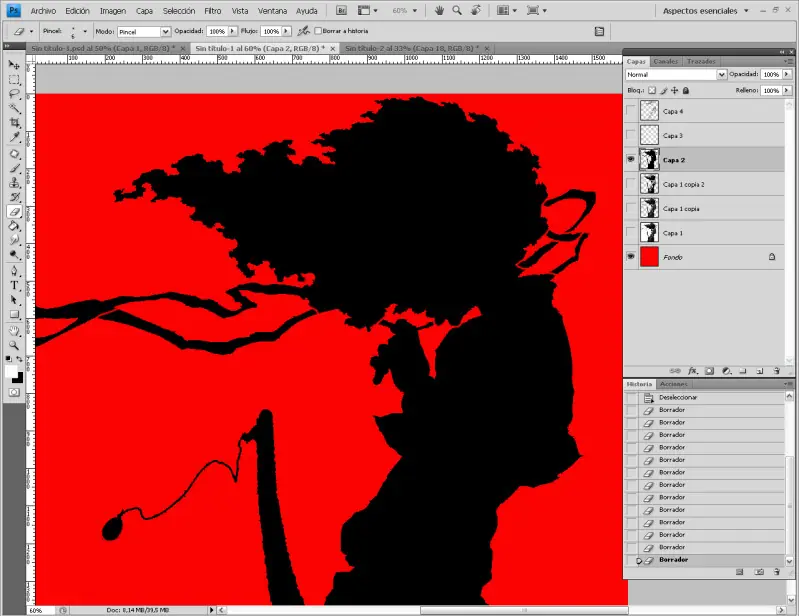Reset default foreground and background colors
Image resolution: width=799 pixels, height=616 pixels.
[9, 359]
